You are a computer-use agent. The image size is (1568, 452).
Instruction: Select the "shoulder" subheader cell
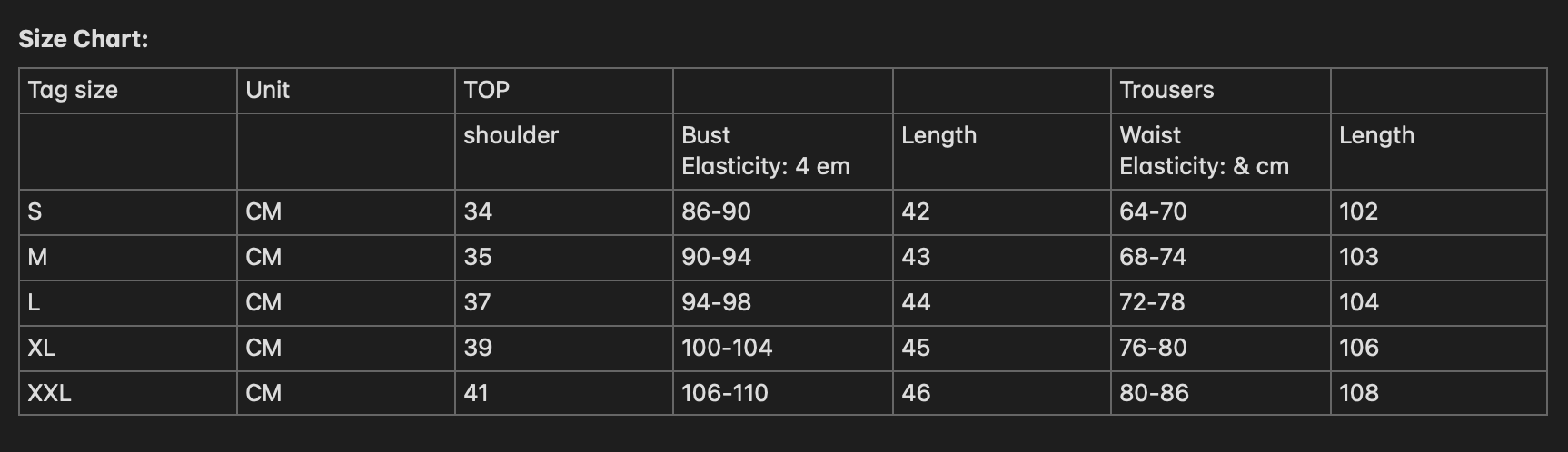click(511, 135)
